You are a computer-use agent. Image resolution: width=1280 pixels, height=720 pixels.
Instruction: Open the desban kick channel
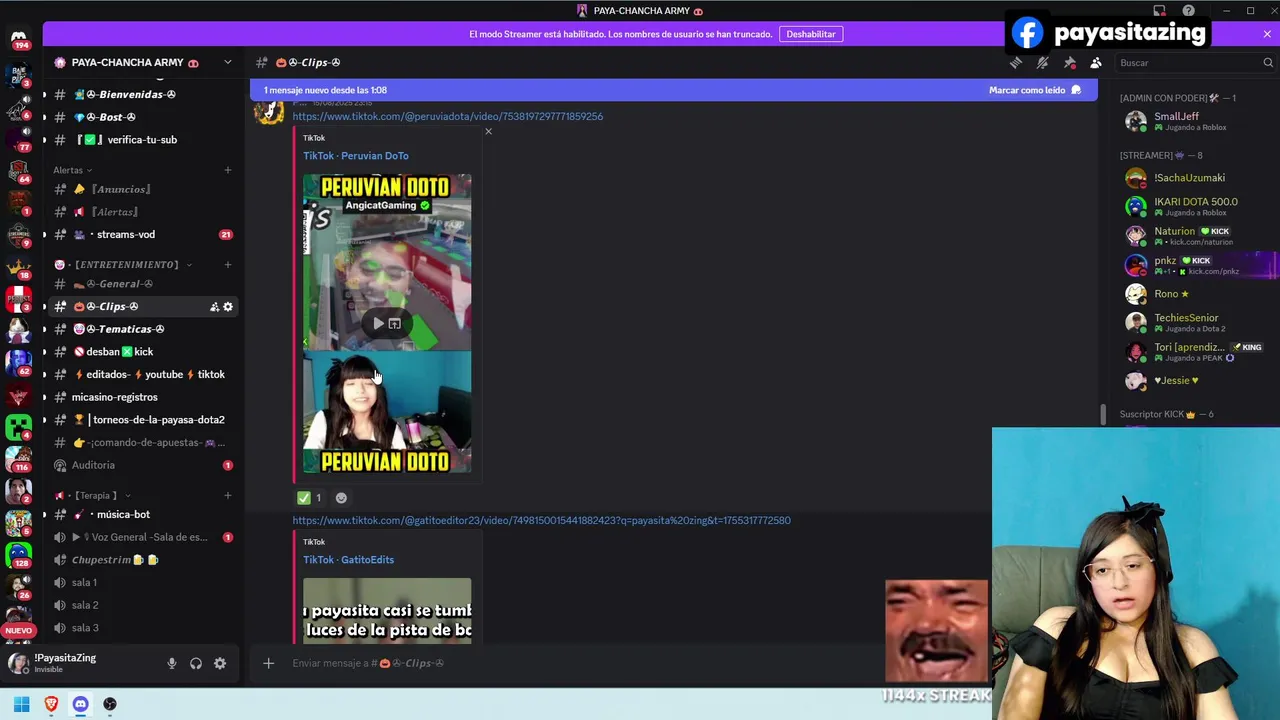coord(142,352)
